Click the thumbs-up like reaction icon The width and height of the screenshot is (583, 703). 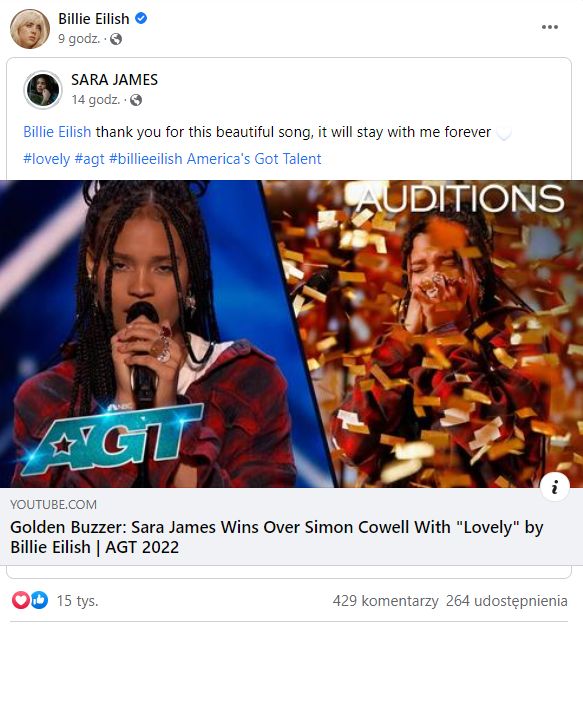click(x=39, y=600)
